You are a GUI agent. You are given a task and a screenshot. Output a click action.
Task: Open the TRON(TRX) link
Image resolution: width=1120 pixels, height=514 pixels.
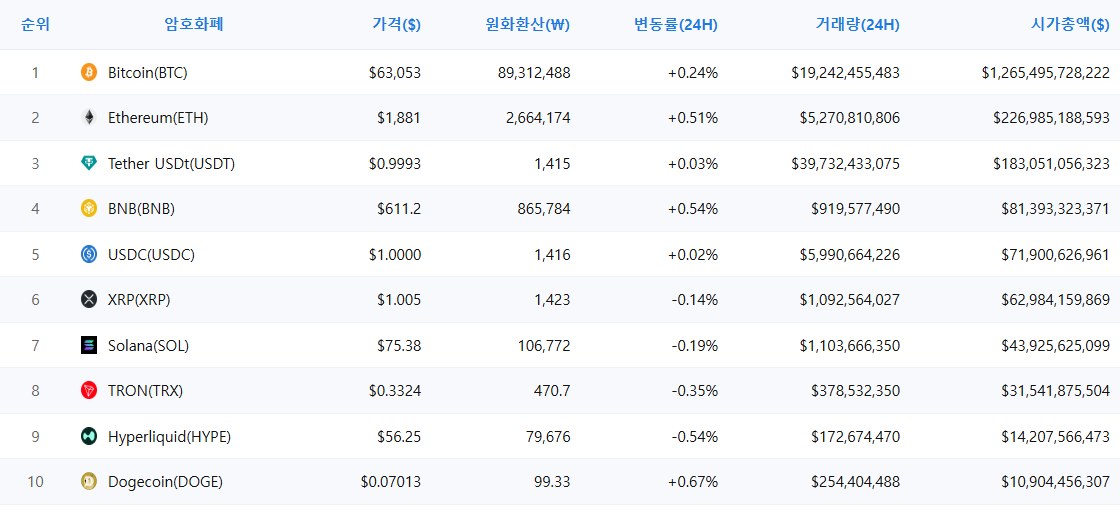146,390
